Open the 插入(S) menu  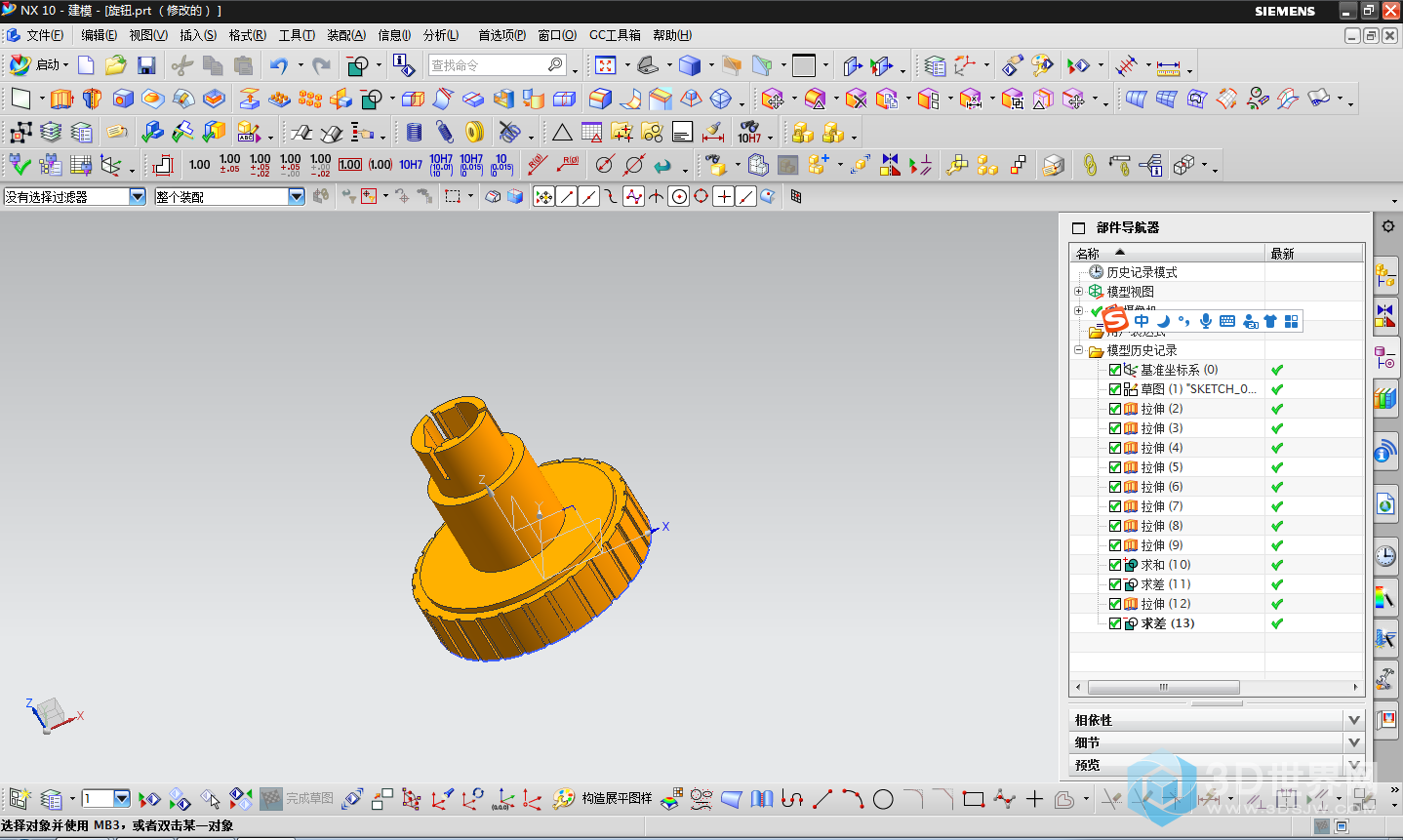[x=198, y=35]
